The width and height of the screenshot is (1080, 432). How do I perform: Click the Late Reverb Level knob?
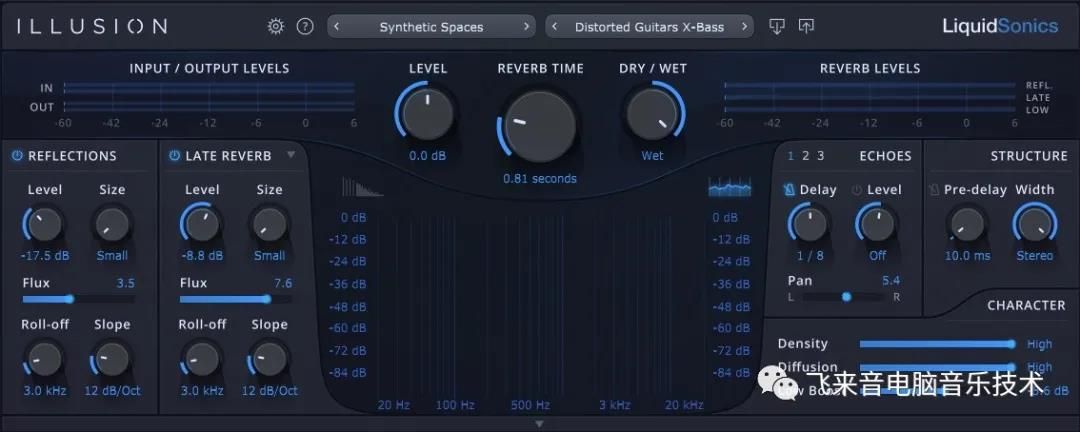pyautogui.click(x=202, y=225)
